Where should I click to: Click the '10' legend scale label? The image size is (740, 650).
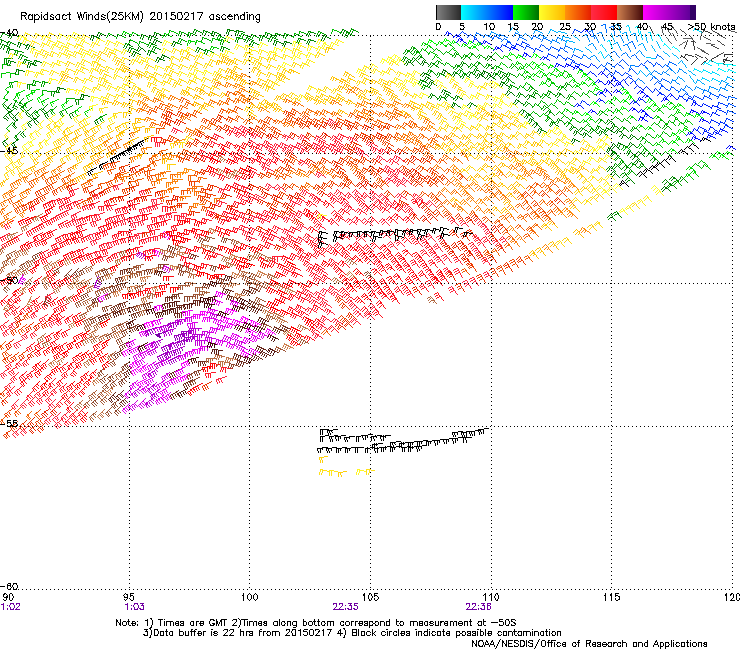click(489, 27)
